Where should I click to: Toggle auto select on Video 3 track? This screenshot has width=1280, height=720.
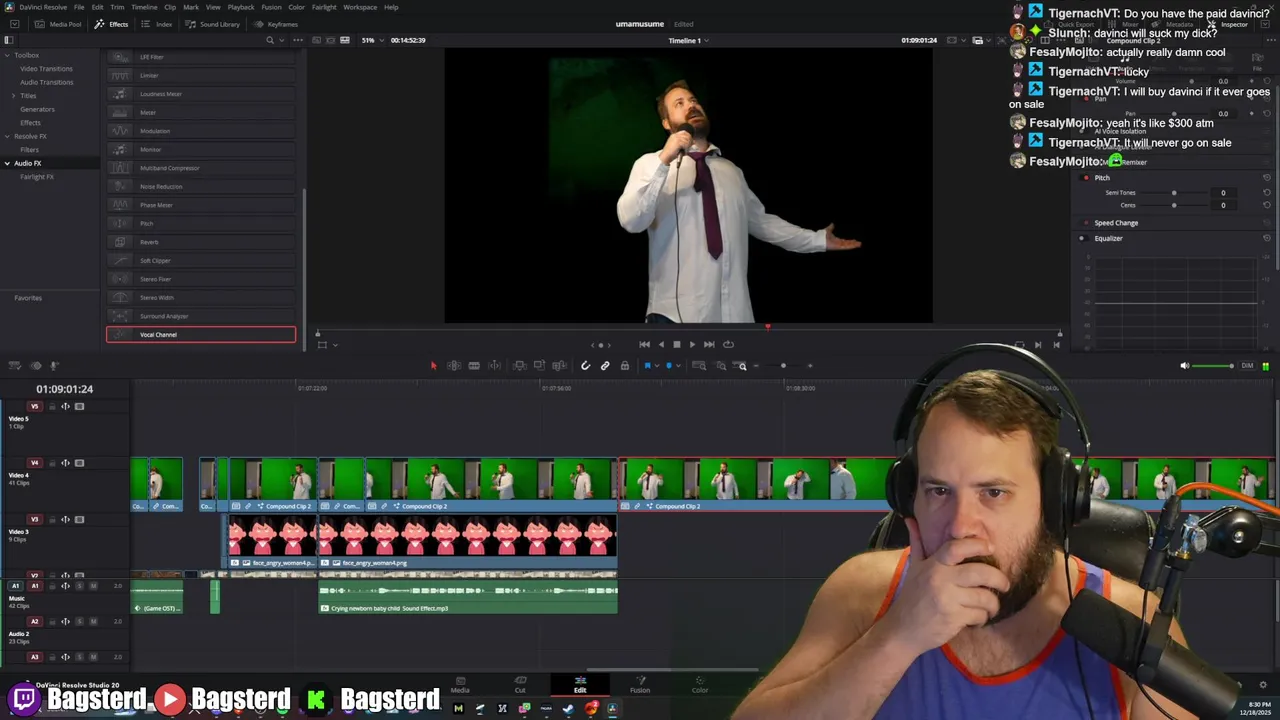coord(66,520)
